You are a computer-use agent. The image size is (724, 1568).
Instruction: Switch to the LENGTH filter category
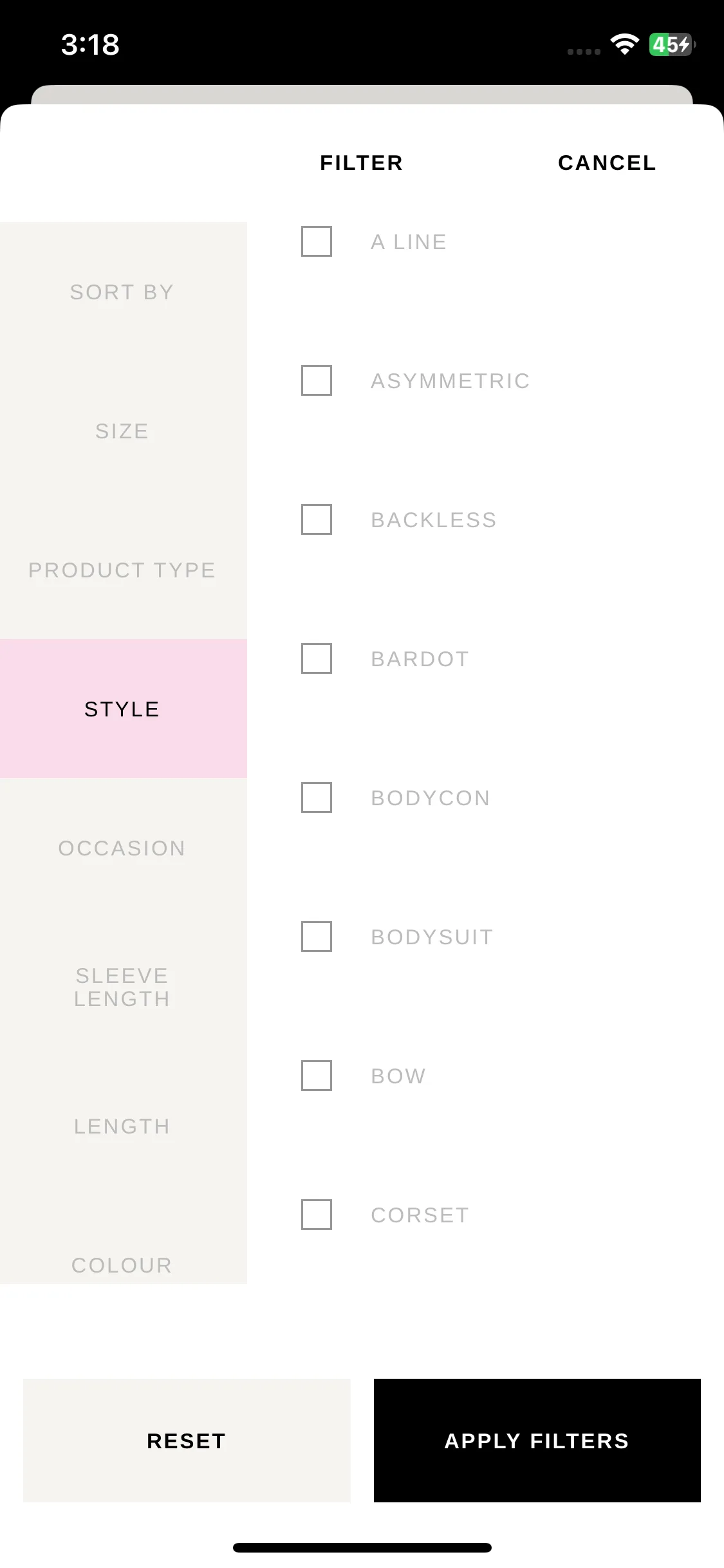coord(122,1126)
